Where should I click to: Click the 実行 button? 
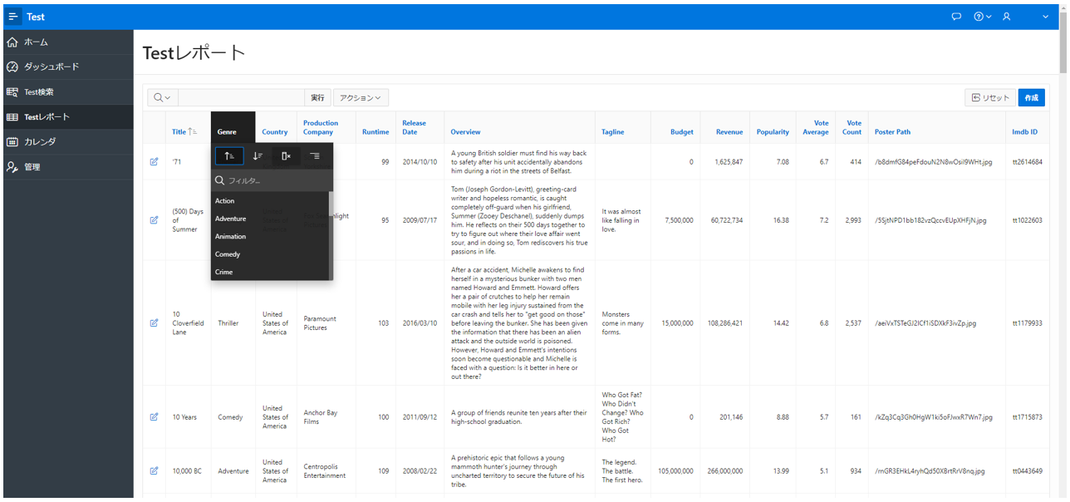[x=317, y=98]
